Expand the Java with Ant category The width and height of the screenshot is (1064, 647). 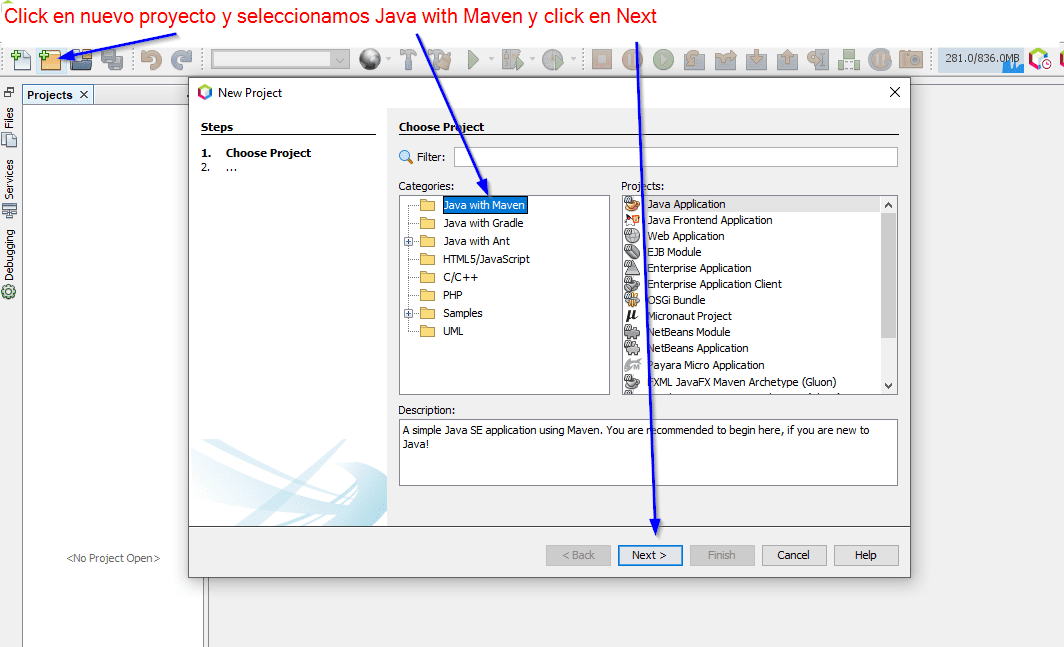[x=408, y=241]
